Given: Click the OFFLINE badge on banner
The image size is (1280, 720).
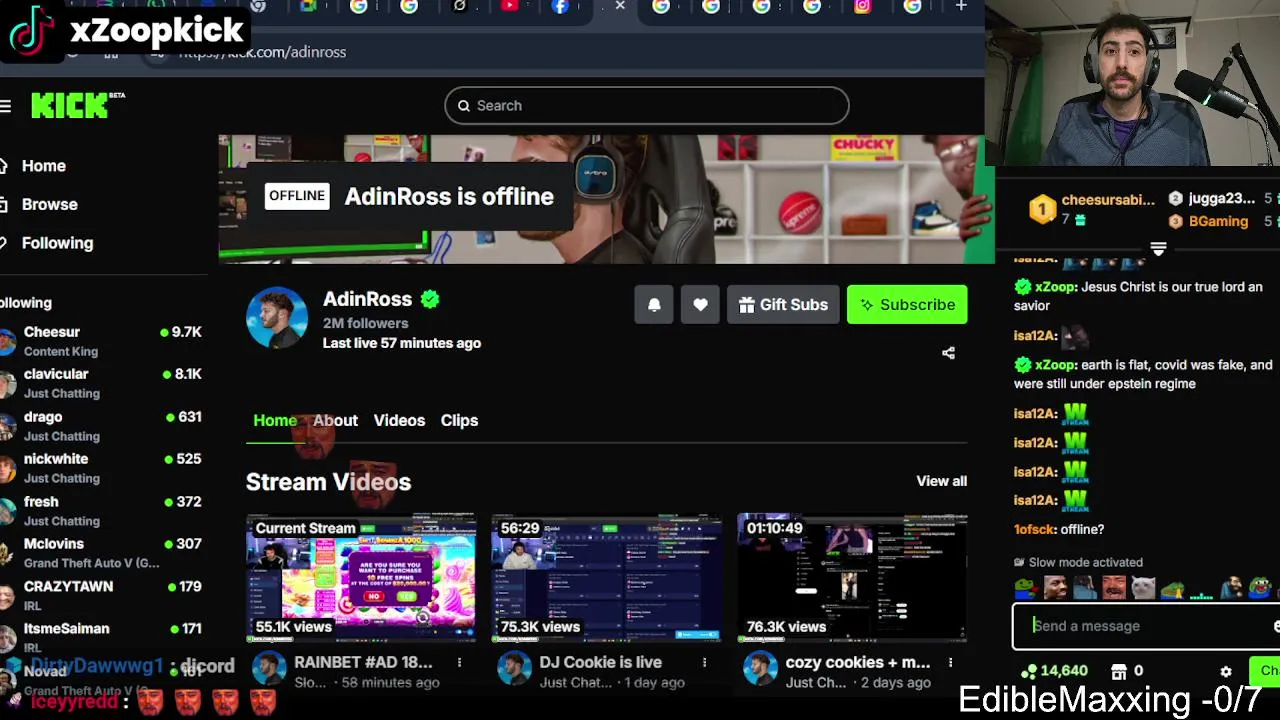Looking at the screenshot, I should tap(297, 196).
